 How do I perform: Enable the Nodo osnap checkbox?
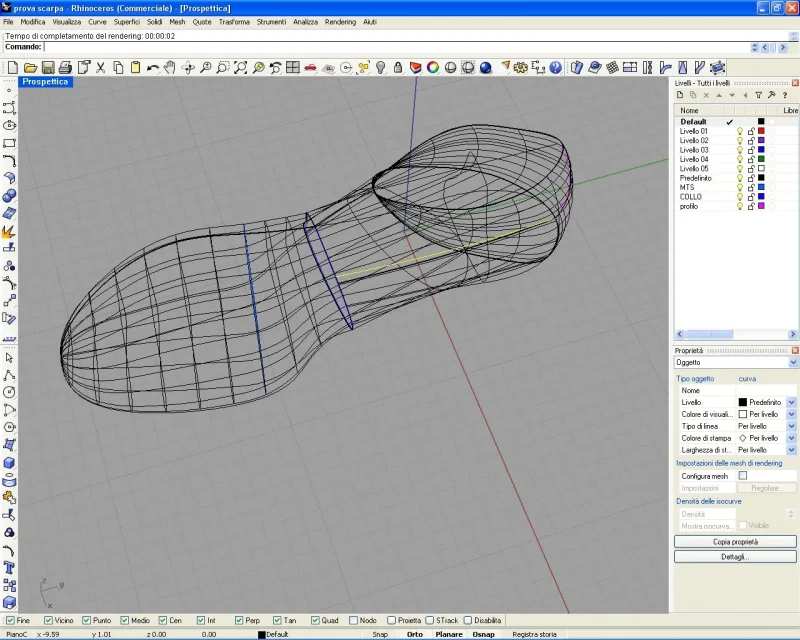click(353, 621)
